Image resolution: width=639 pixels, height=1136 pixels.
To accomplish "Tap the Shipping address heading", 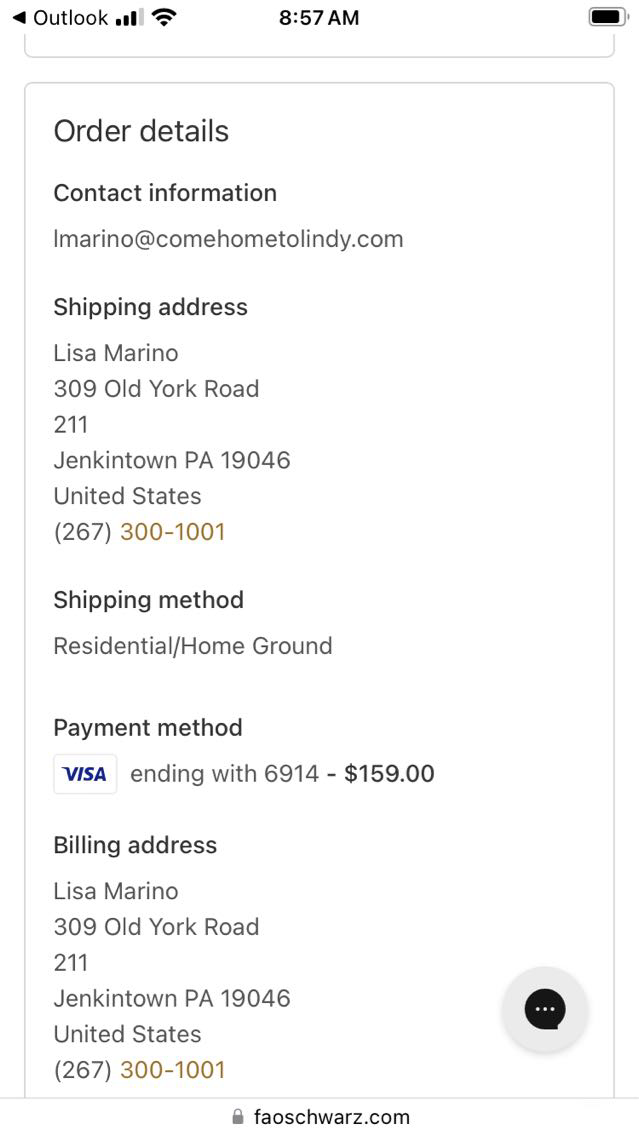I will (x=150, y=307).
